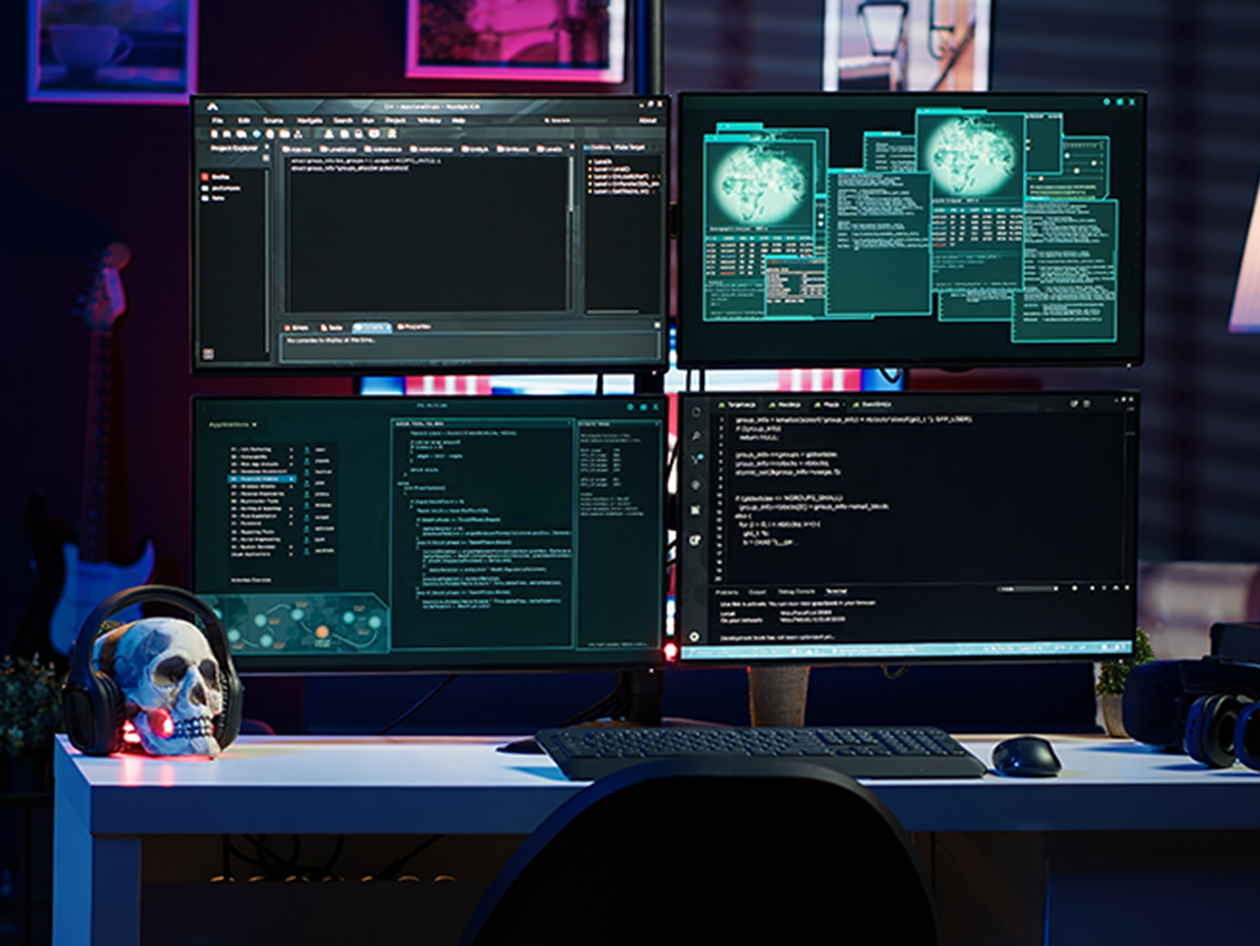Click the Manage gear icon in code editor
The image size is (1260, 946).
pos(694,637)
